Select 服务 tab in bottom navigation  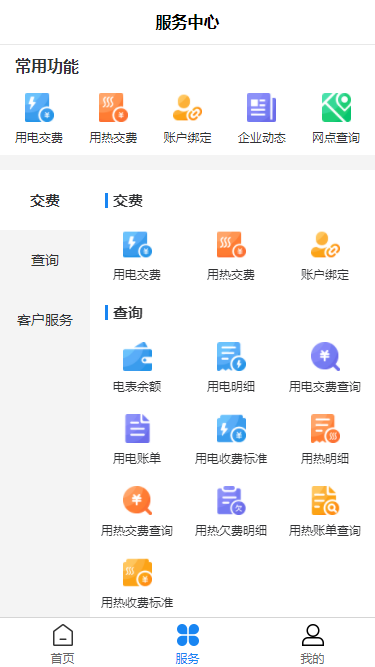(x=188, y=643)
